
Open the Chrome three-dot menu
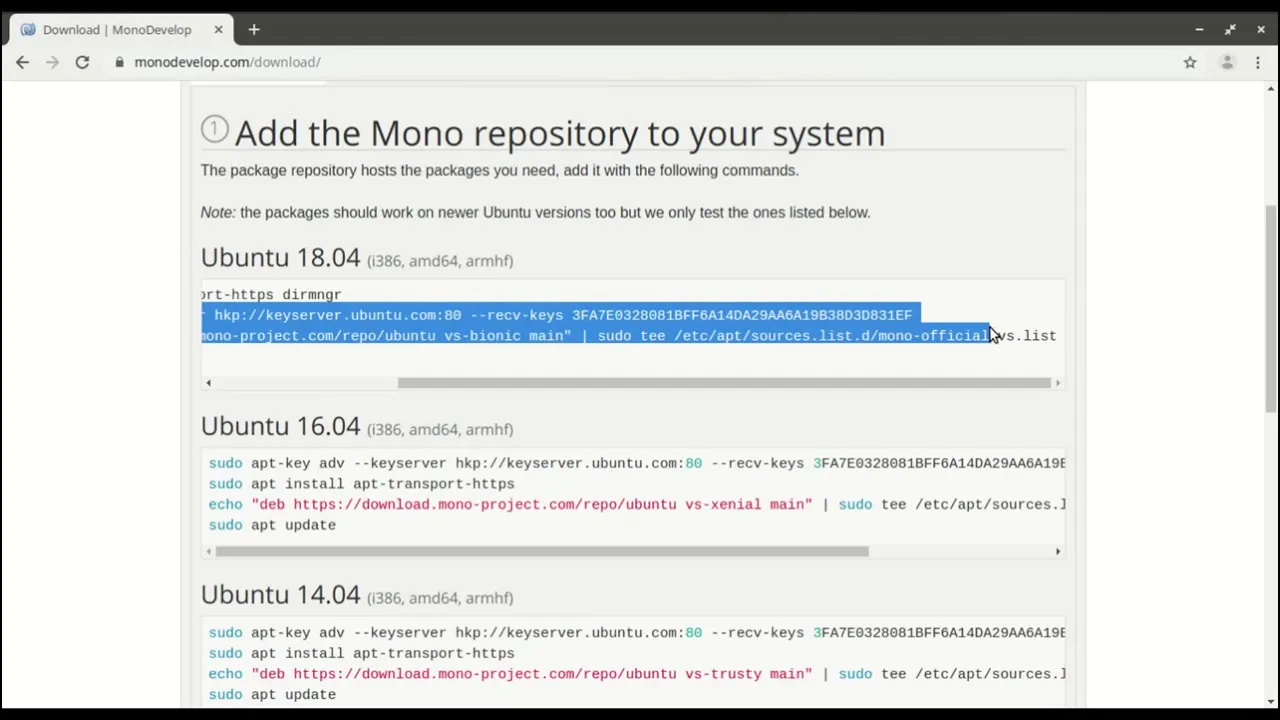pos(1258,62)
